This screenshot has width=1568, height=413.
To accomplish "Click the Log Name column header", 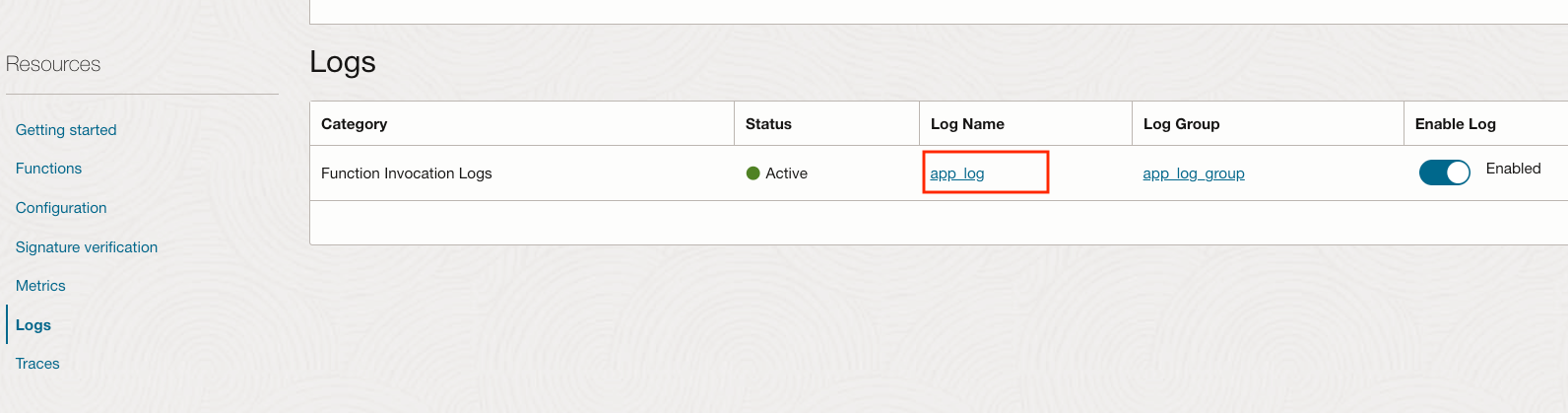I will (x=967, y=124).
